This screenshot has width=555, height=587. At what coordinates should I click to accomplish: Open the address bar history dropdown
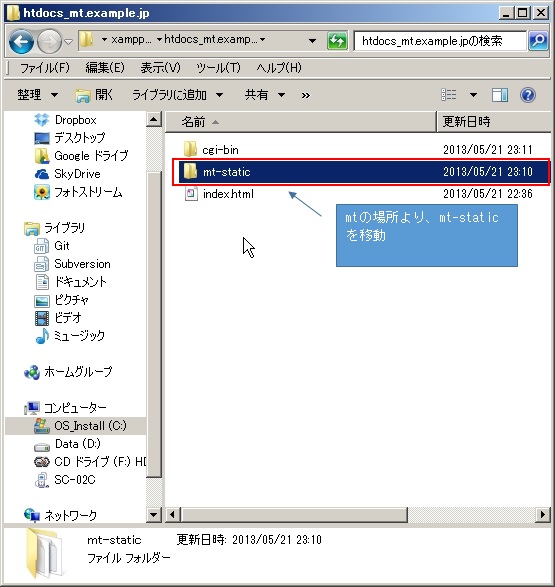click(x=312, y=40)
